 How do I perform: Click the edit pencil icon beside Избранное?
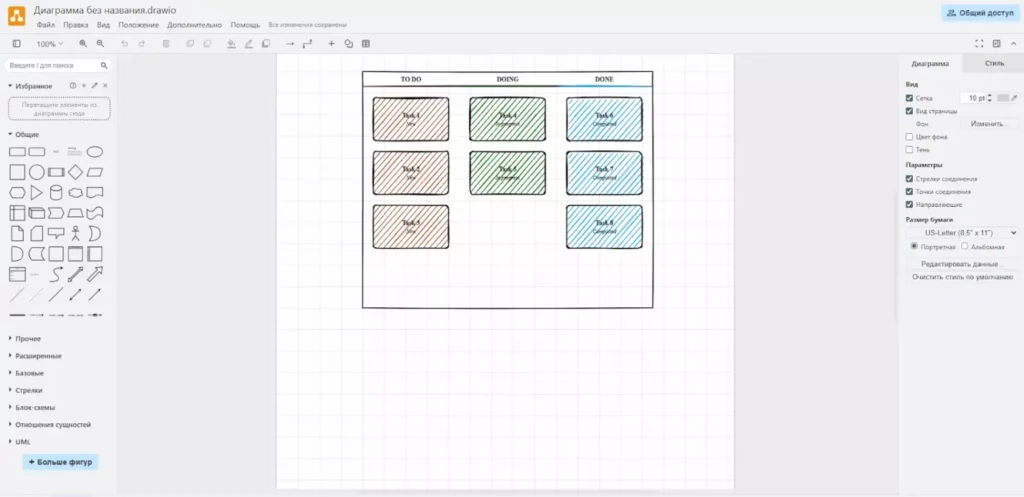(94, 86)
